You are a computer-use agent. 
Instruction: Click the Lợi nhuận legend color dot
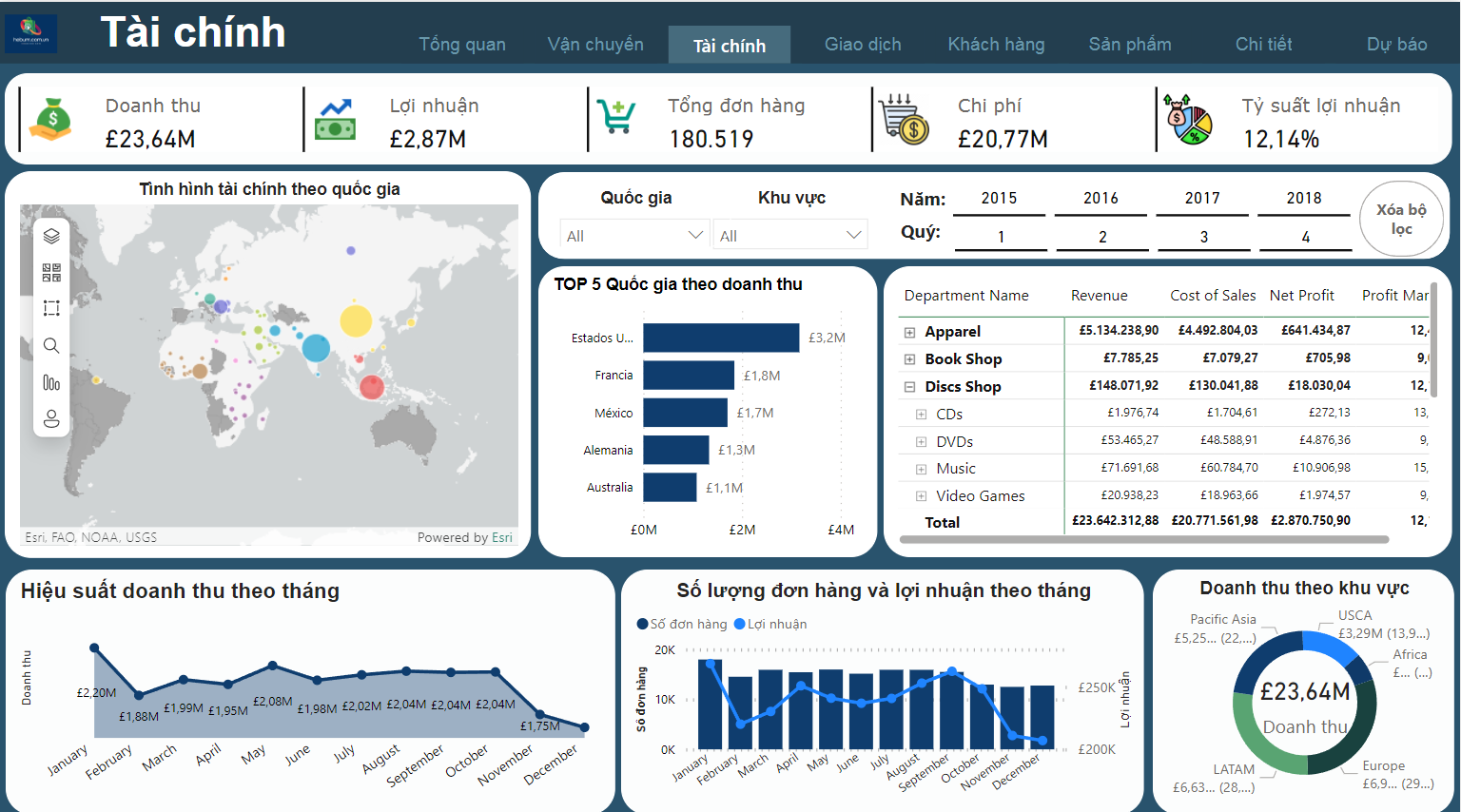click(739, 624)
